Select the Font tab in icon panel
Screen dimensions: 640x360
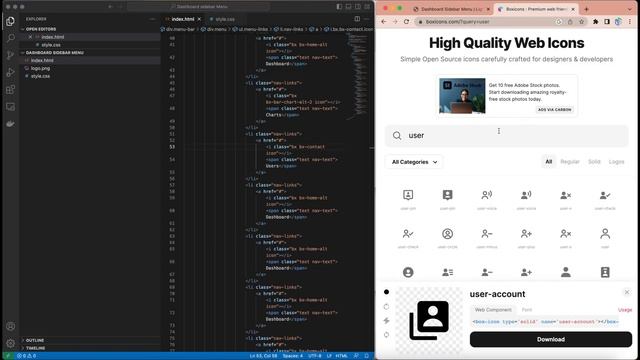click(527, 310)
